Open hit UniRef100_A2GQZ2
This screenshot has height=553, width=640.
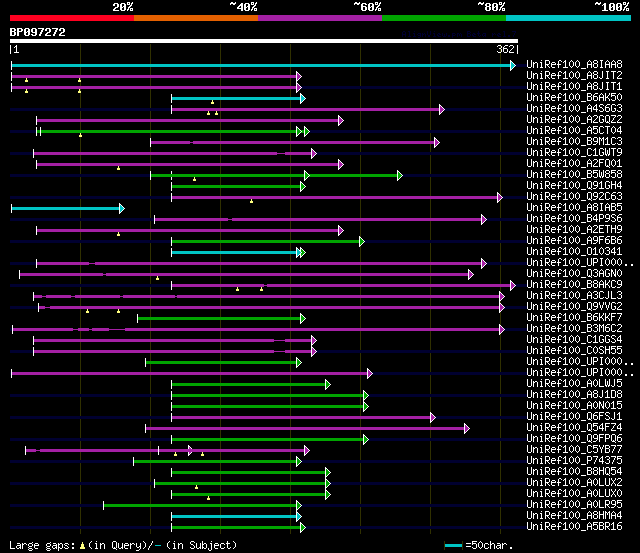(574, 120)
